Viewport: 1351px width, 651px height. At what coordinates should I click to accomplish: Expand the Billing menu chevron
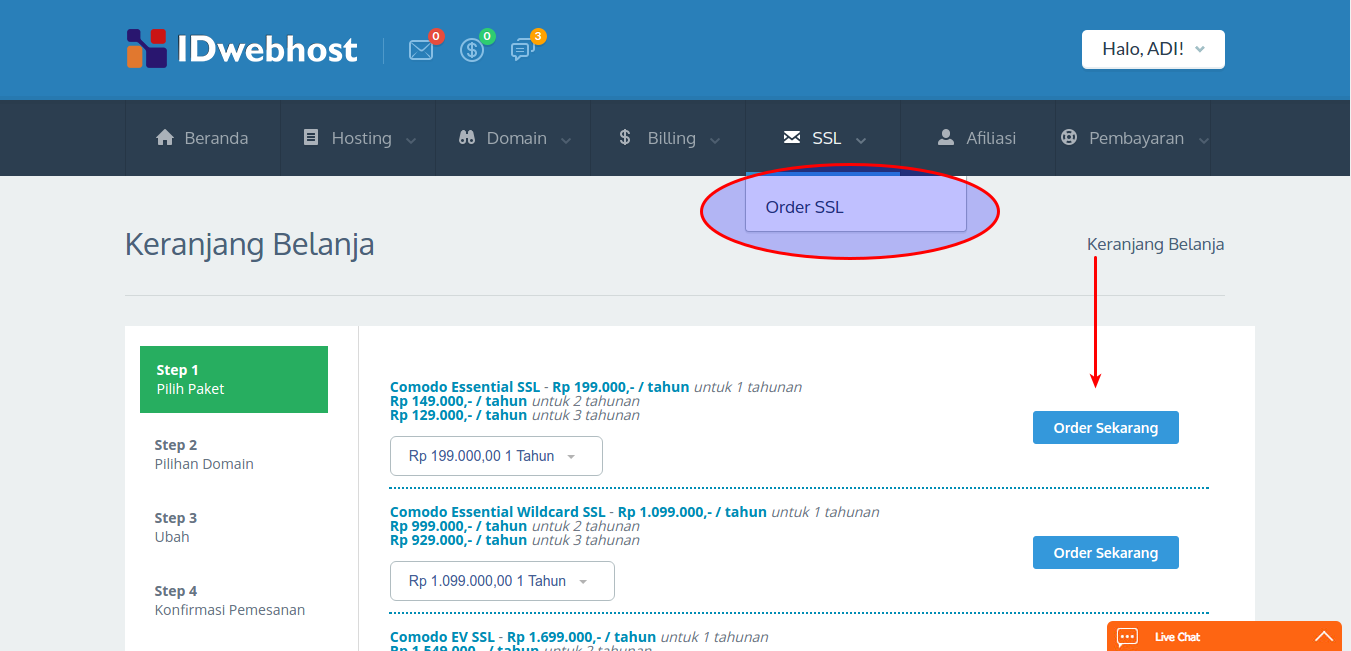715,140
